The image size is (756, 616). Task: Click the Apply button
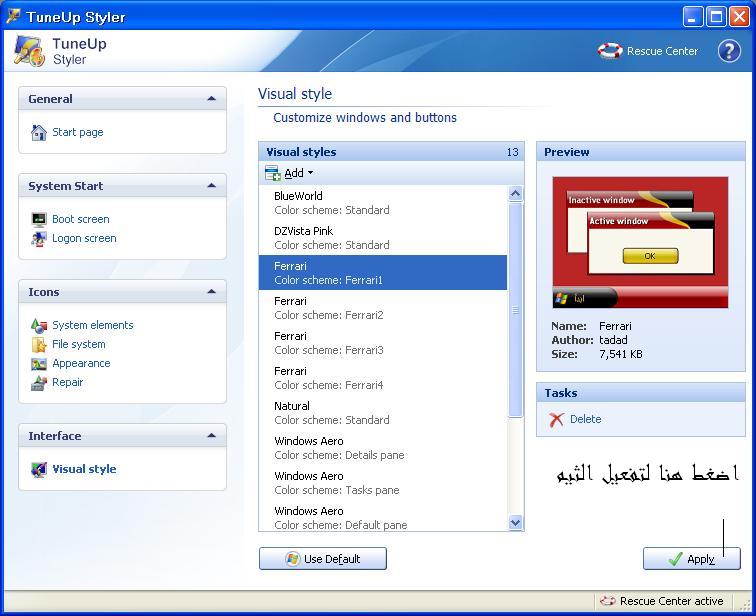coord(691,559)
